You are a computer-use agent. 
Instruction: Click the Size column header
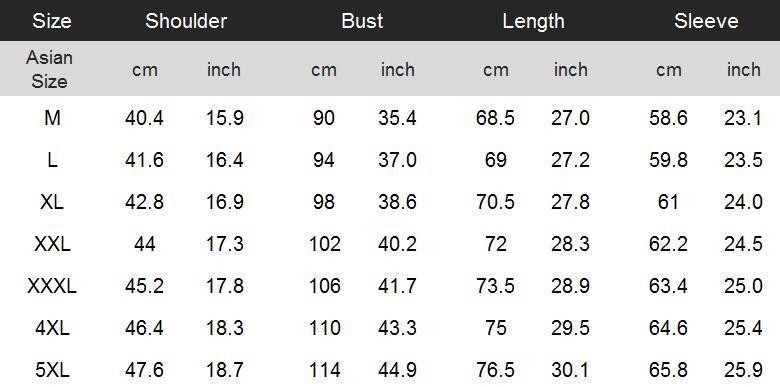tap(52, 21)
